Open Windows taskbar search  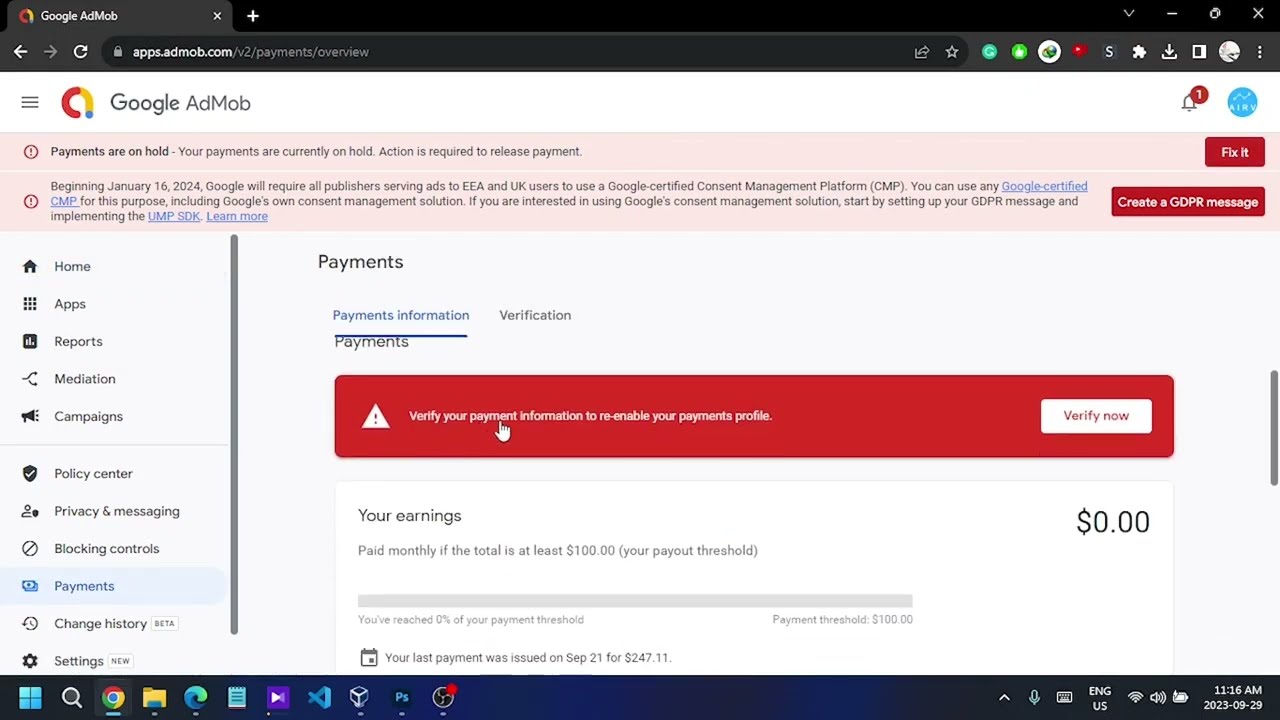[x=72, y=698]
